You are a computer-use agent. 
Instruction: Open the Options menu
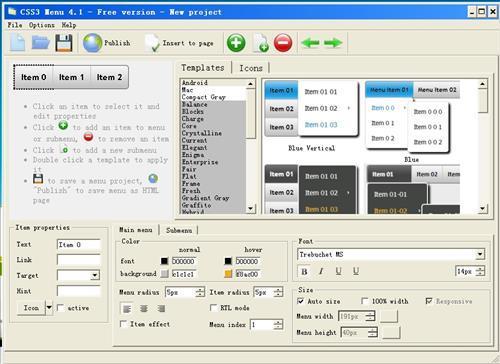42,25
